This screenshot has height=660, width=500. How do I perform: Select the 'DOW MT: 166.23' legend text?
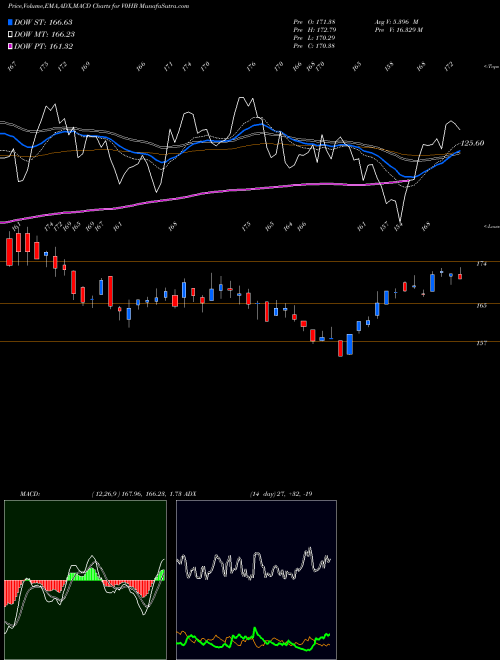click(44, 34)
